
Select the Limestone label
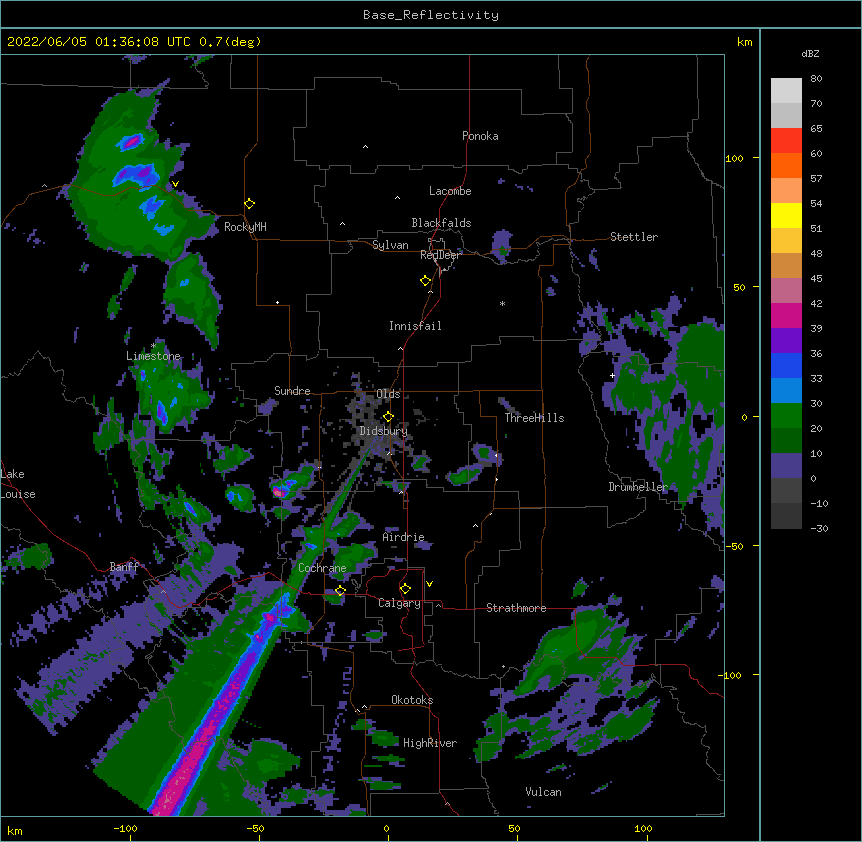click(153, 356)
